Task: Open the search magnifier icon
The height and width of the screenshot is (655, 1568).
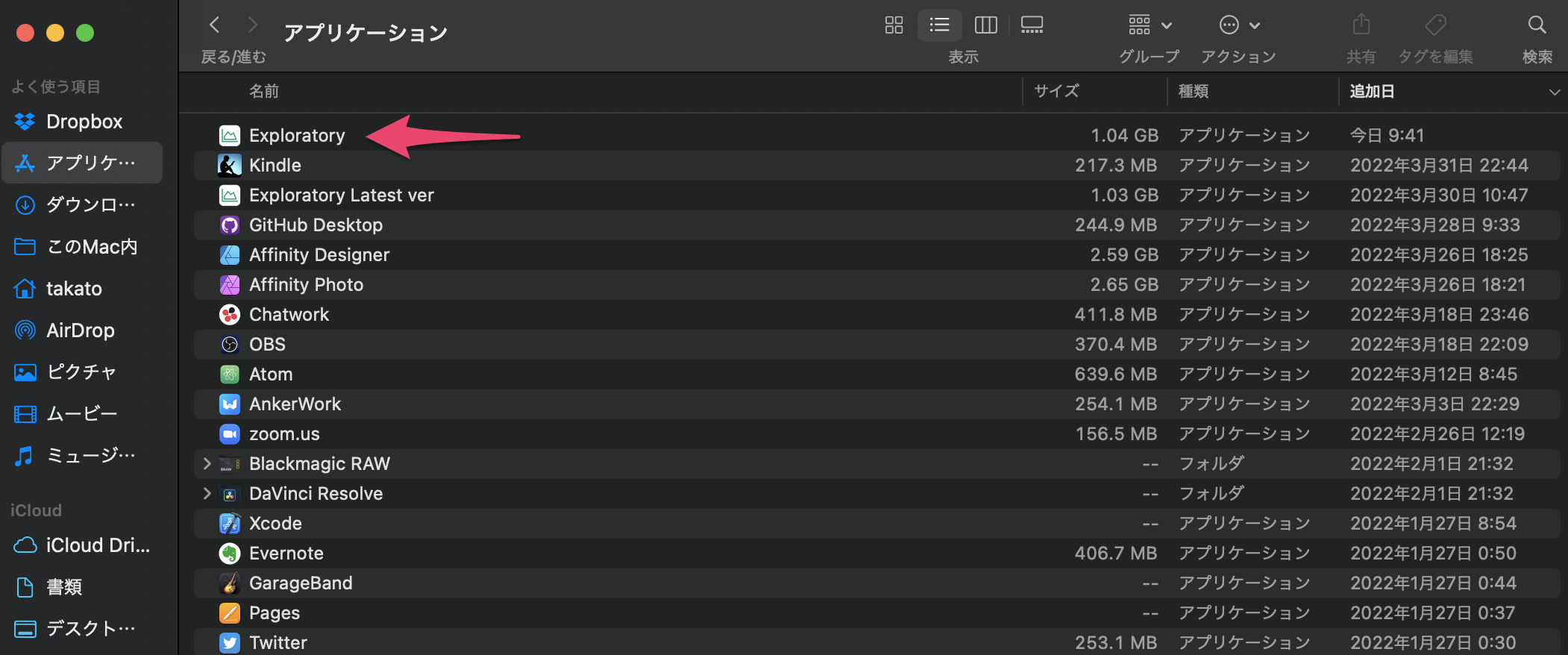Action: pyautogui.click(x=1537, y=25)
